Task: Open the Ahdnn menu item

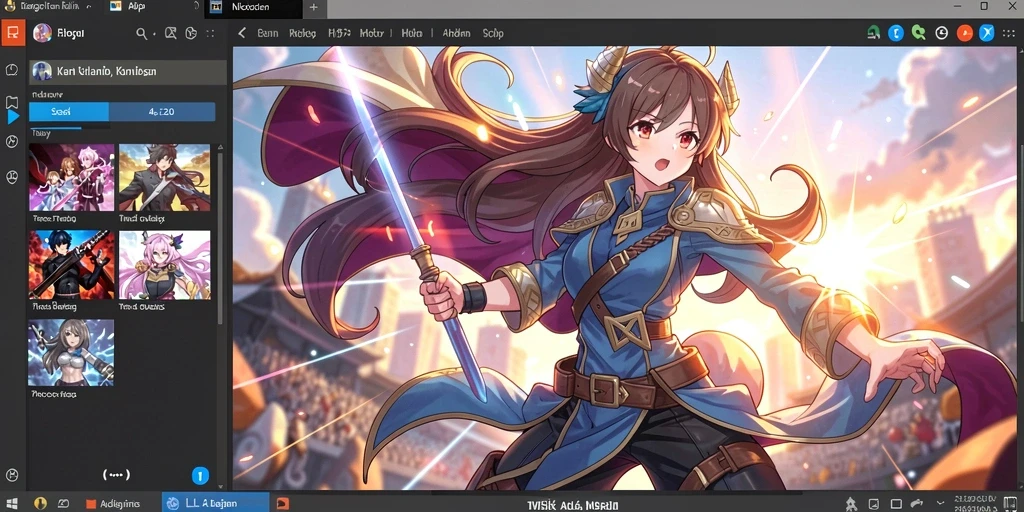Action: (x=456, y=33)
